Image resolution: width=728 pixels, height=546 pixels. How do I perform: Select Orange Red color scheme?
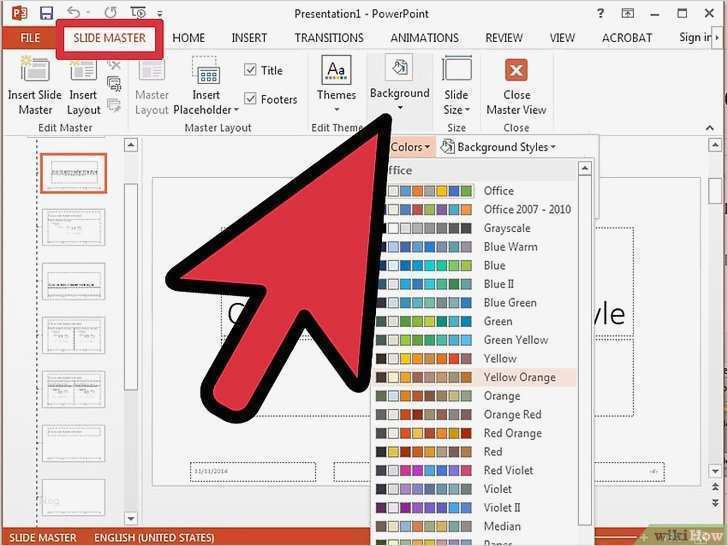pos(475,414)
